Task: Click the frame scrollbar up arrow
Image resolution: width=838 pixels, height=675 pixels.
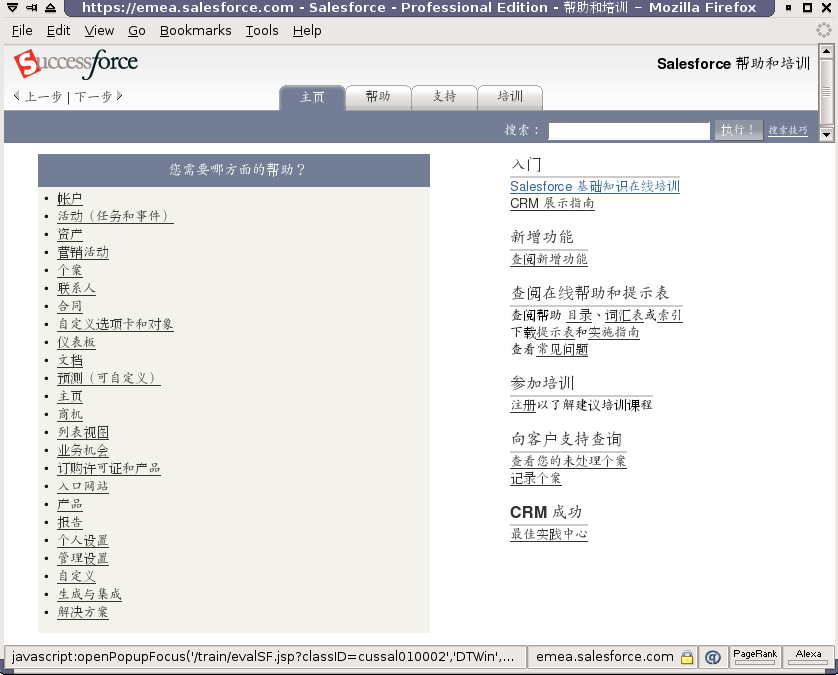Action: [x=826, y=51]
